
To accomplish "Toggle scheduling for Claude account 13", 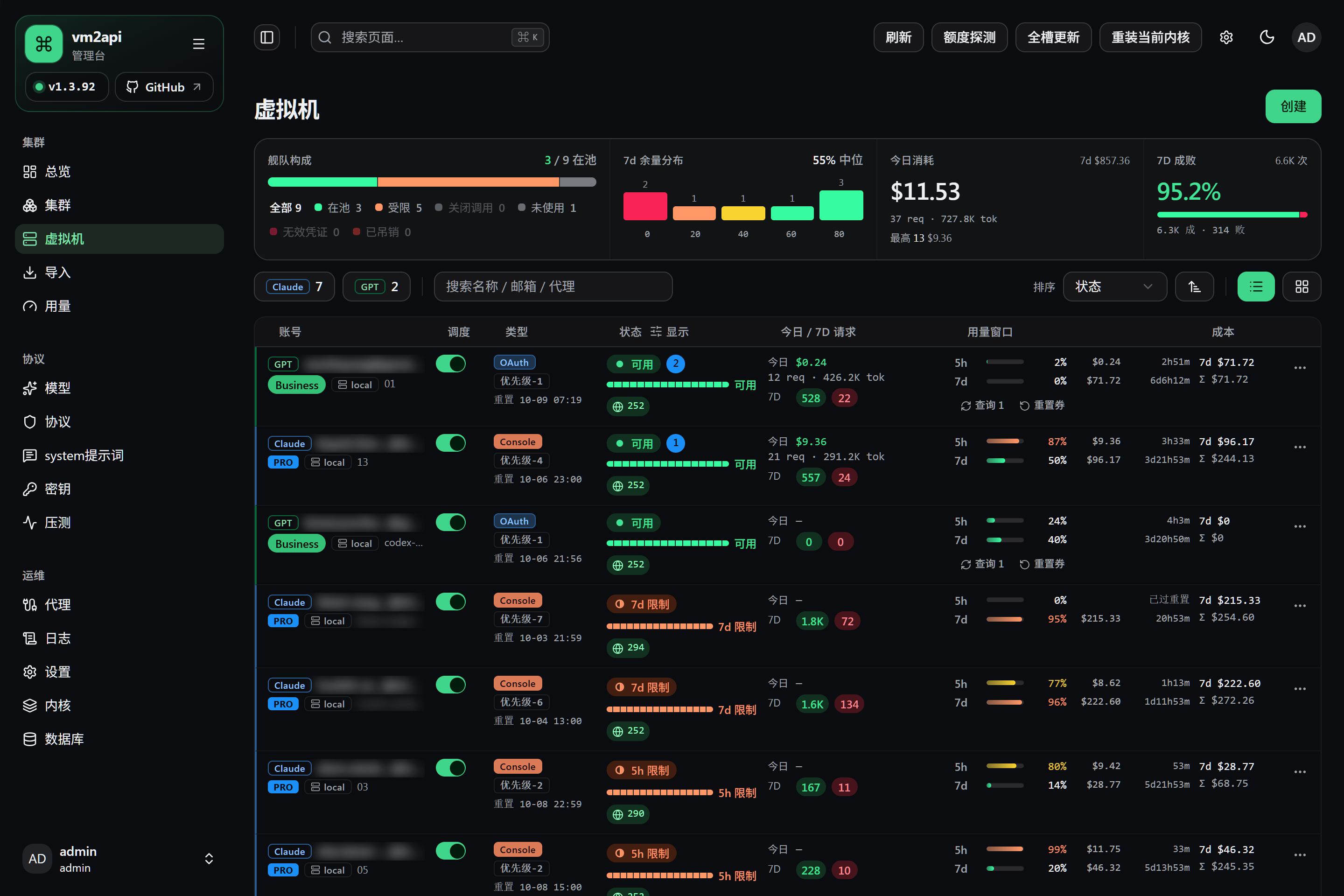I will click(x=450, y=443).
